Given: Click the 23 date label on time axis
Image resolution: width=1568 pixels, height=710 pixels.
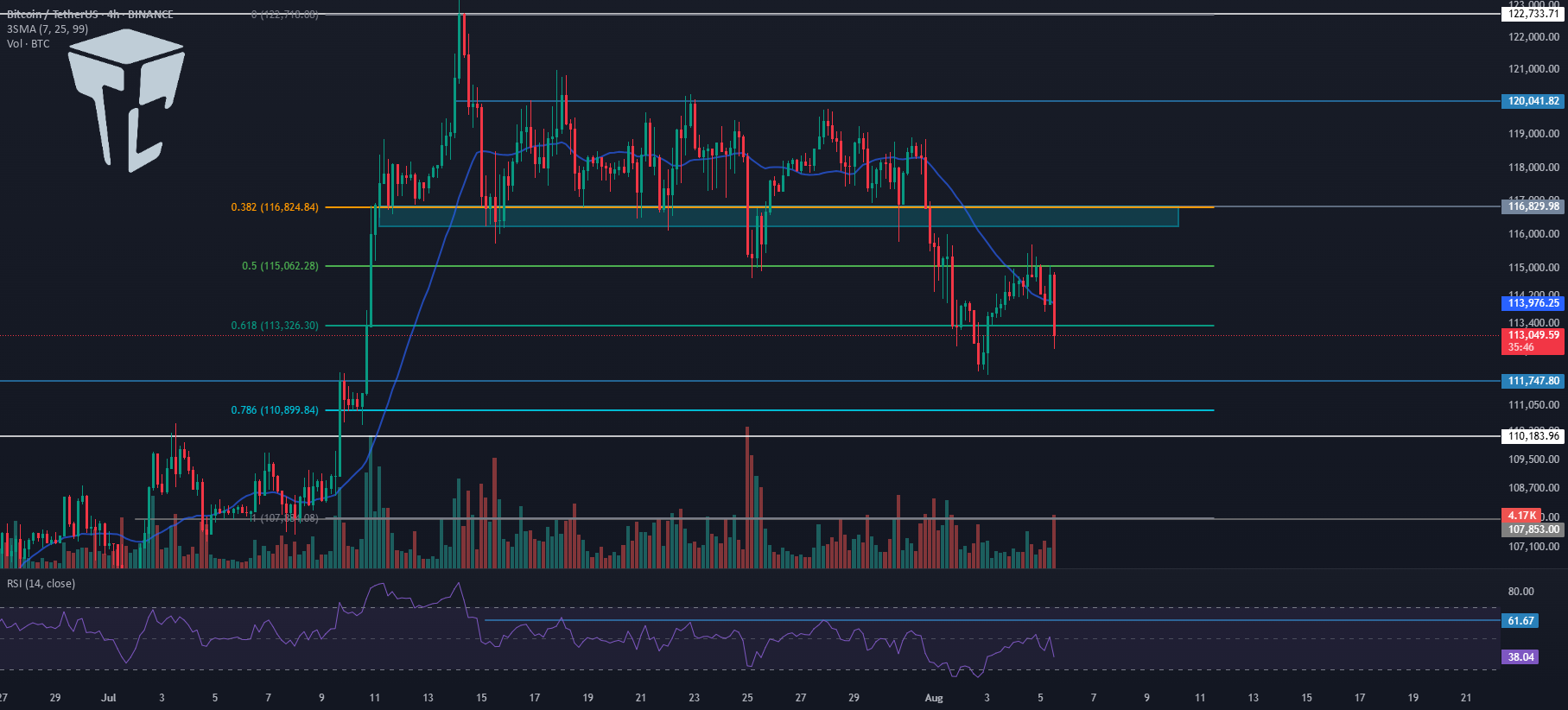Looking at the screenshot, I should coord(695,698).
